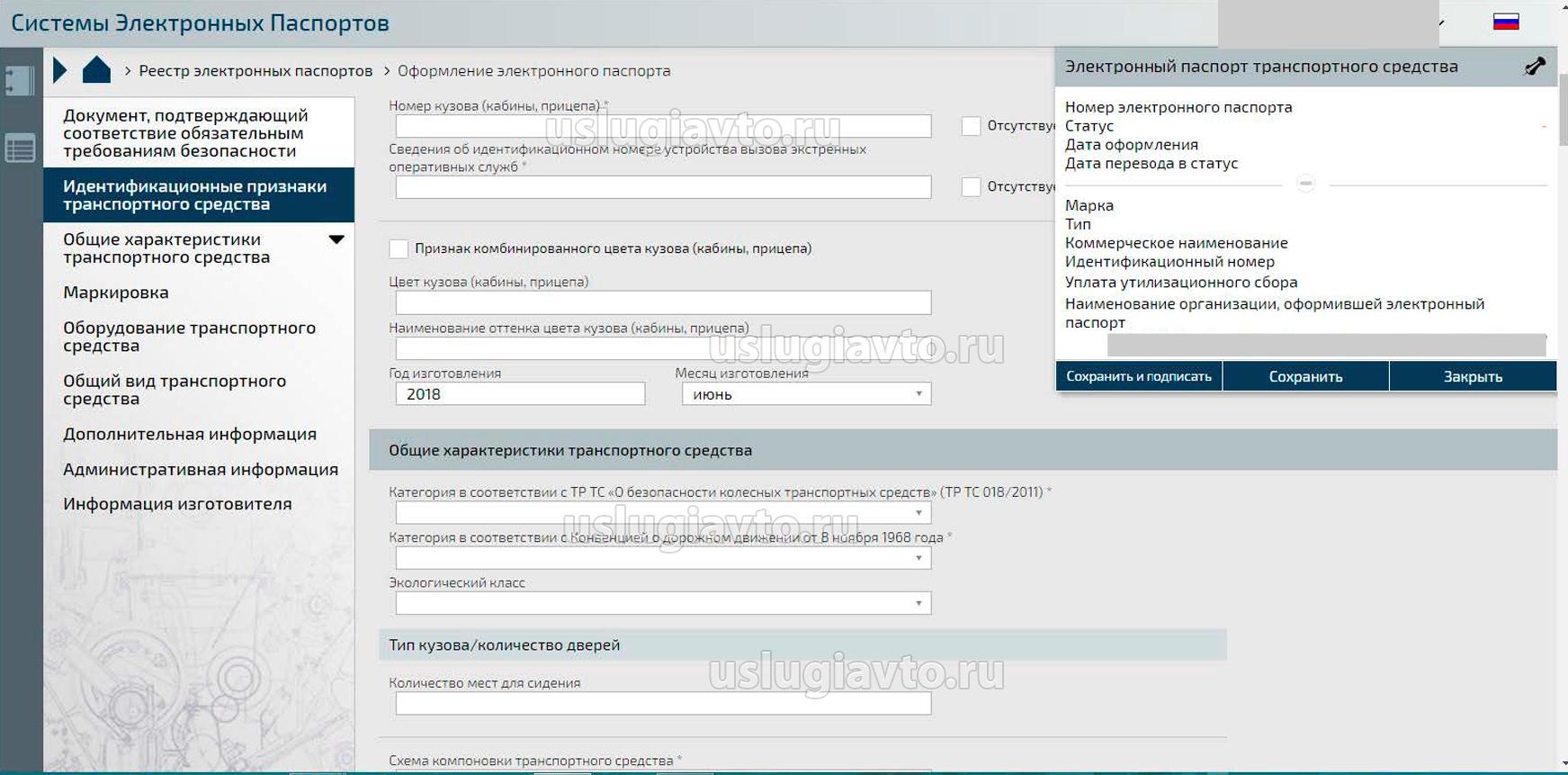Open user menu arrow beside flag
Image resolution: width=1568 pixels, height=775 pixels.
pos(1441,23)
